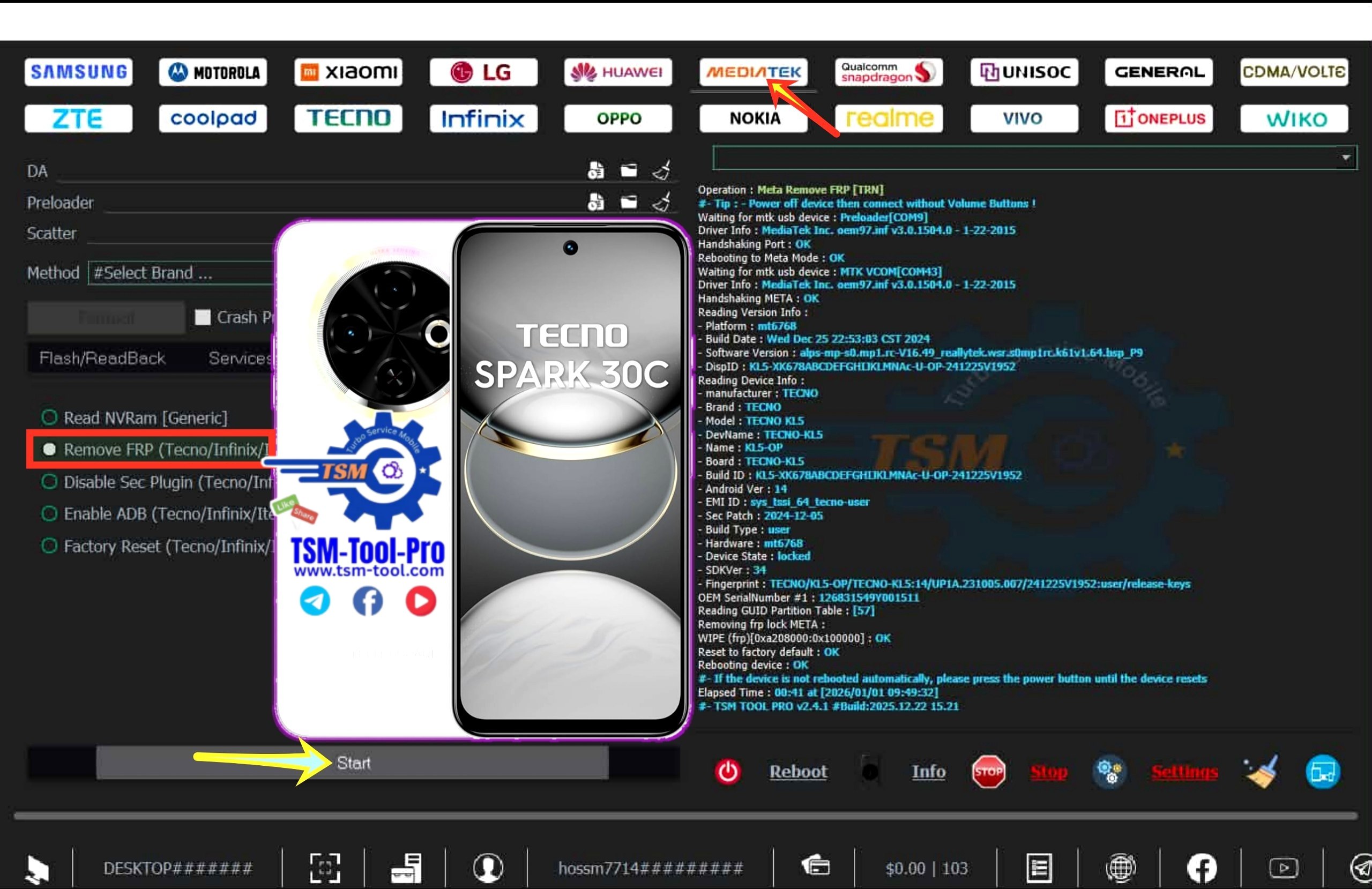Click into the Scatter path field

pyautogui.click(x=180, y=234)
